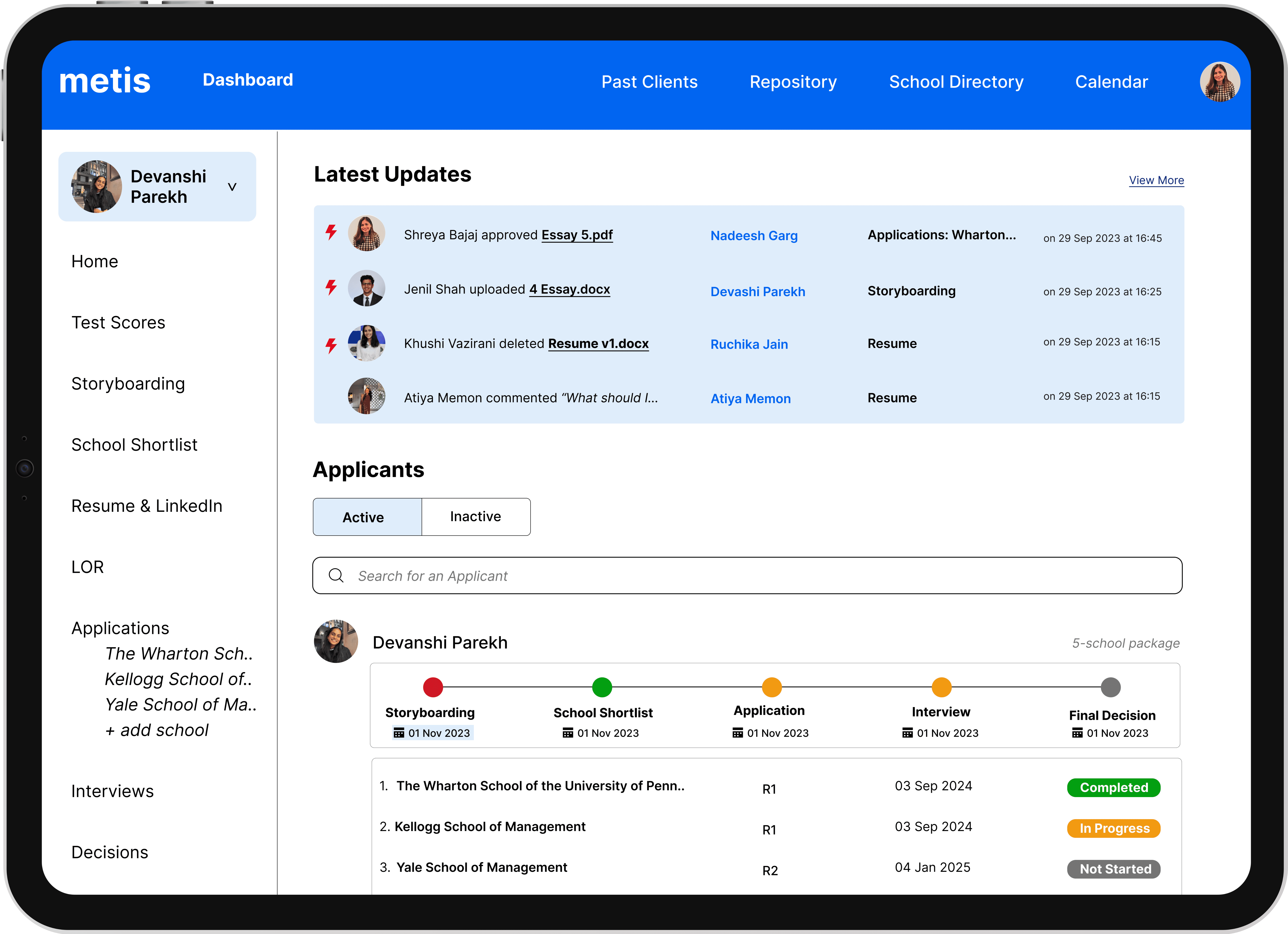Switch to the Inactive applicants tab
The image size is (1288, 934).
pyautogui.click(x=476, y=517)
